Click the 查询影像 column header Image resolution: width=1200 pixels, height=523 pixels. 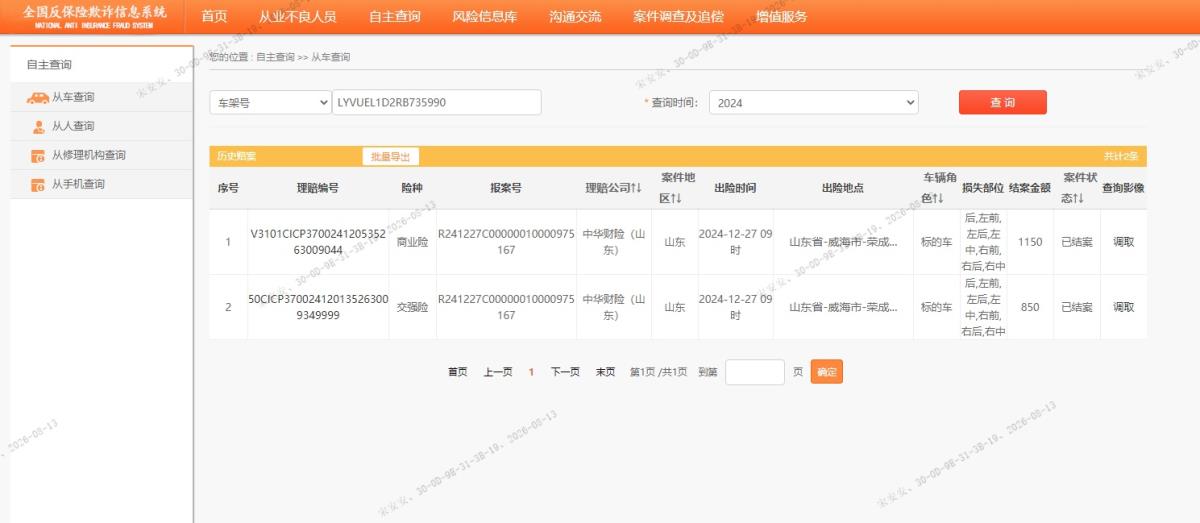click(x=1123, y=188)
